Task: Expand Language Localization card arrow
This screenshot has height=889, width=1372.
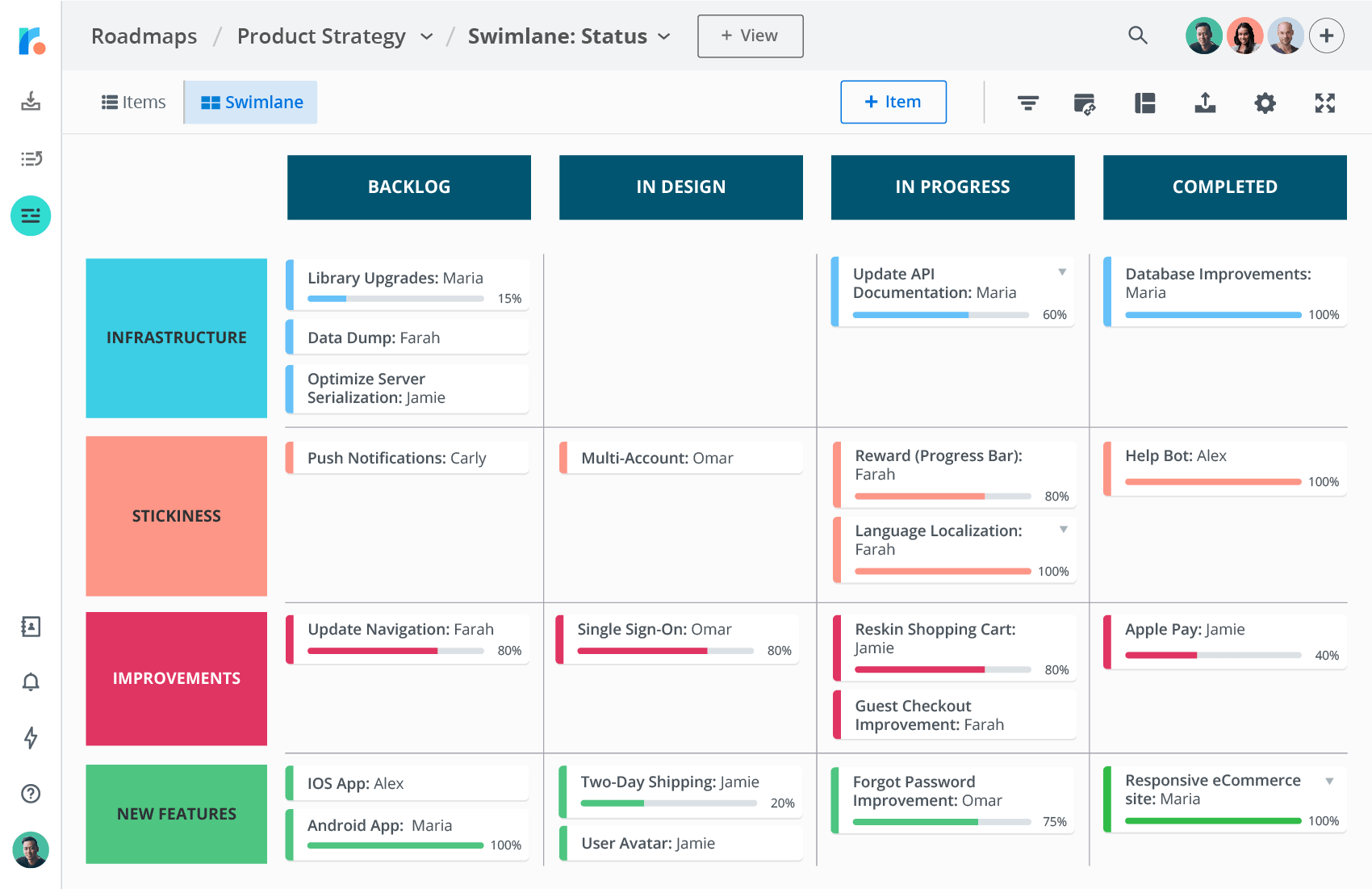Action: 1064,530
